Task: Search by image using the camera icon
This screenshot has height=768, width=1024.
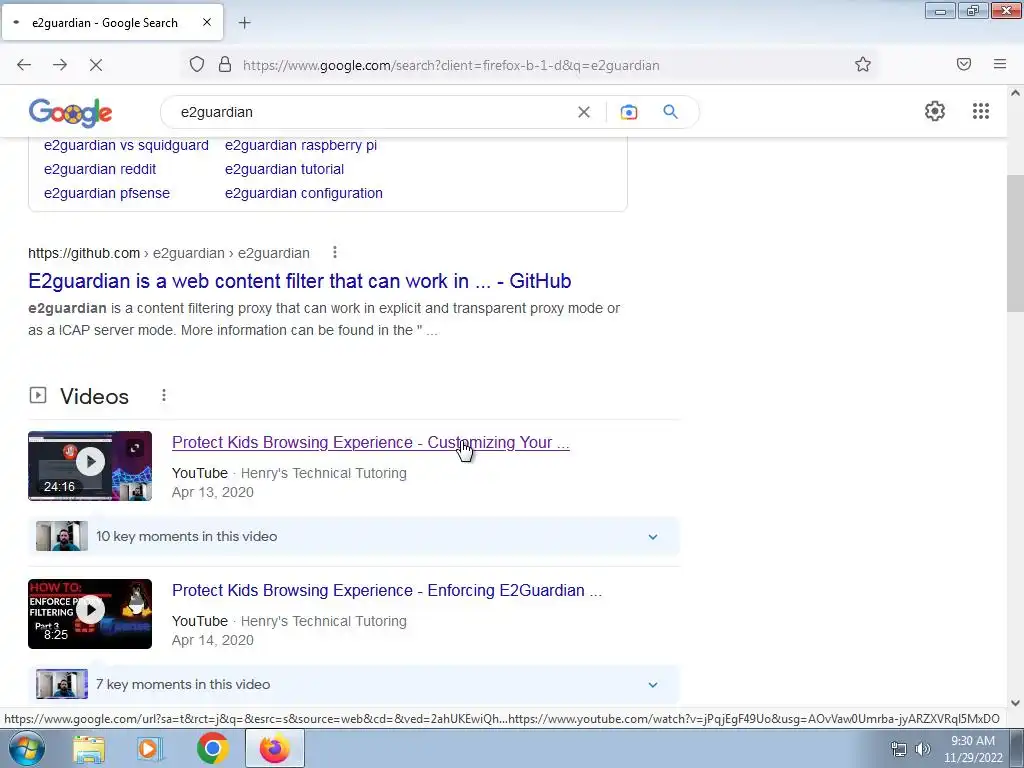Action: coord(629,112)
